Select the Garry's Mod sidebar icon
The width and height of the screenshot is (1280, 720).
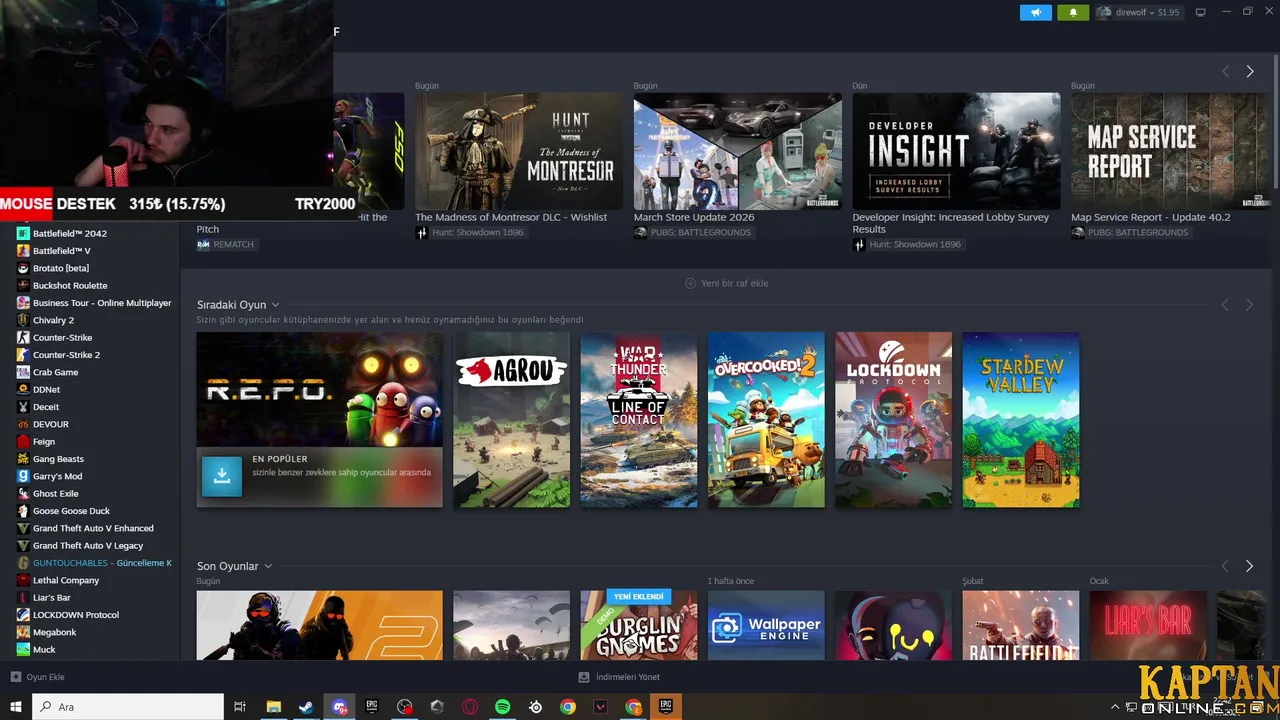23,476
